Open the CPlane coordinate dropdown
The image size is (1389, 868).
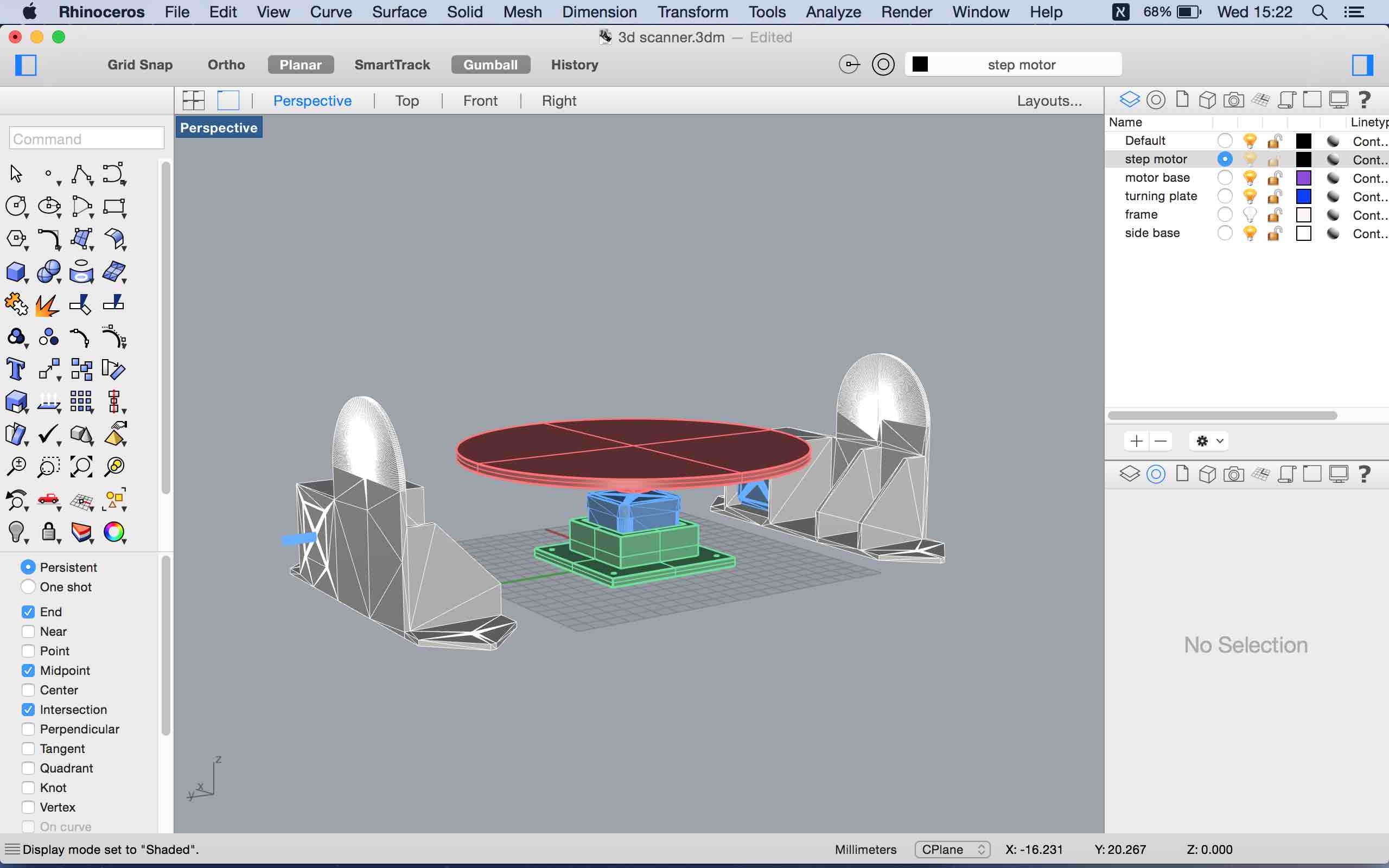click(953, 850)
